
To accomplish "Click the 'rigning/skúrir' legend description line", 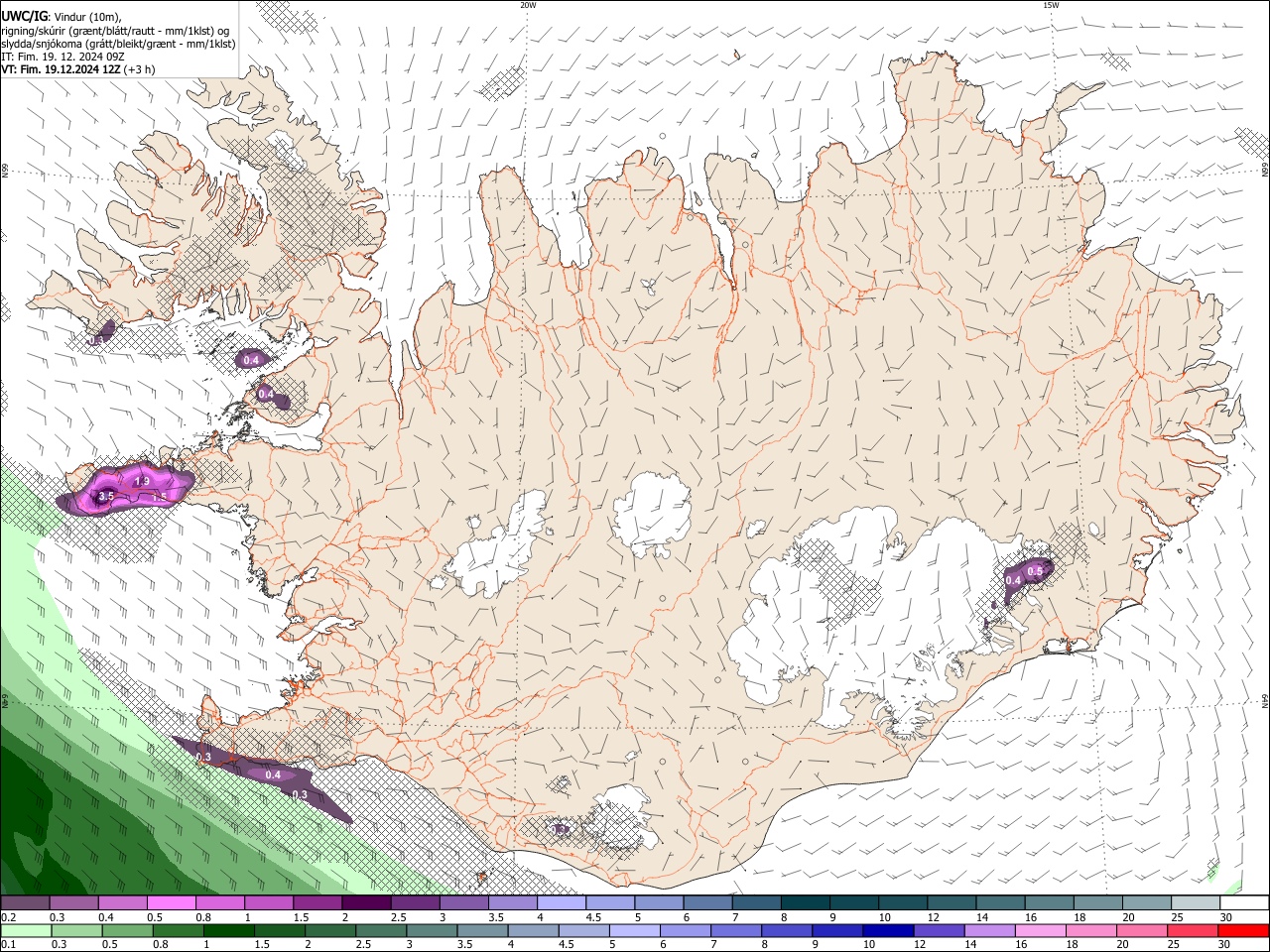I will pos(115,31).
